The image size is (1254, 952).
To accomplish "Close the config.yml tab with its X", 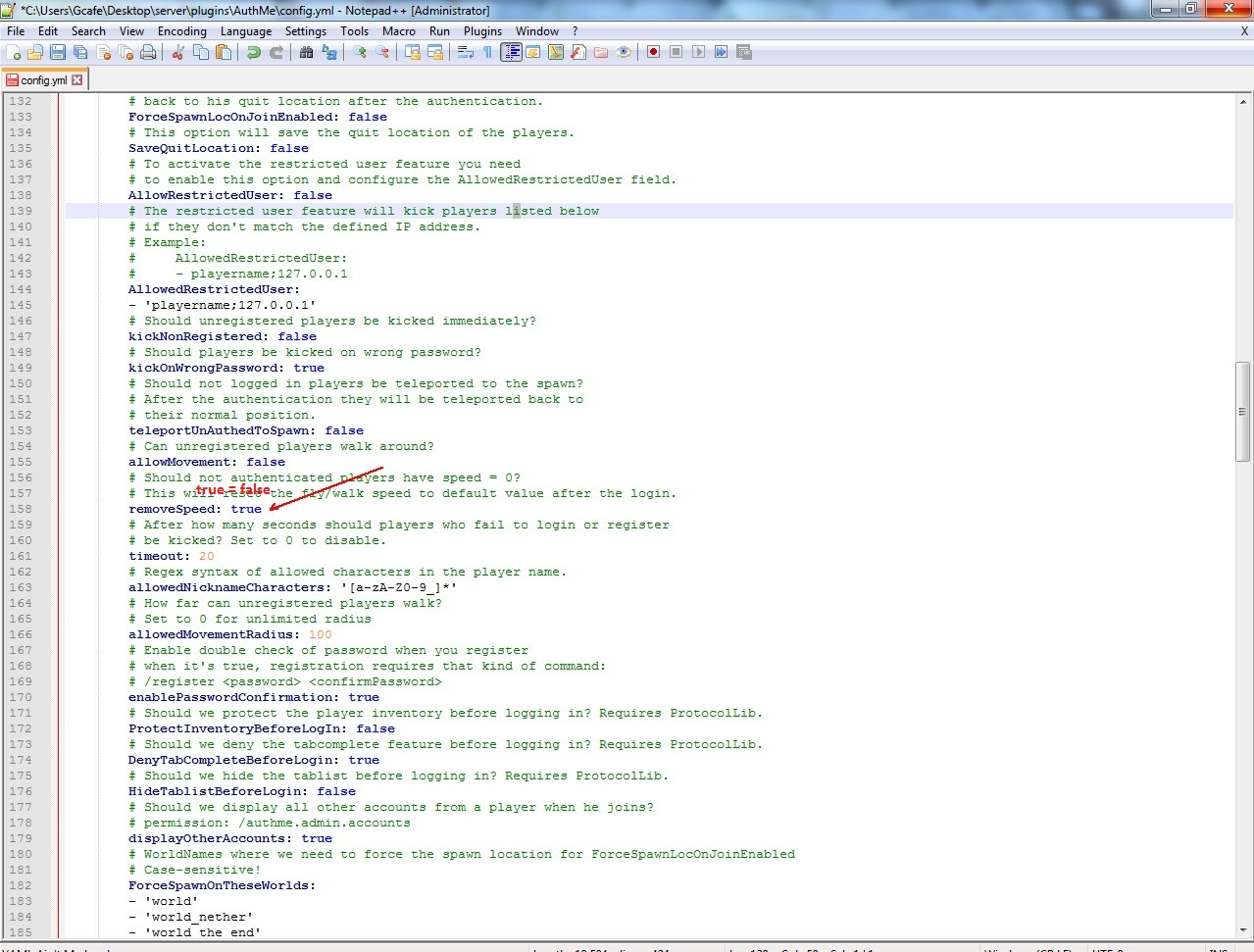I will [x=77, y=80].
